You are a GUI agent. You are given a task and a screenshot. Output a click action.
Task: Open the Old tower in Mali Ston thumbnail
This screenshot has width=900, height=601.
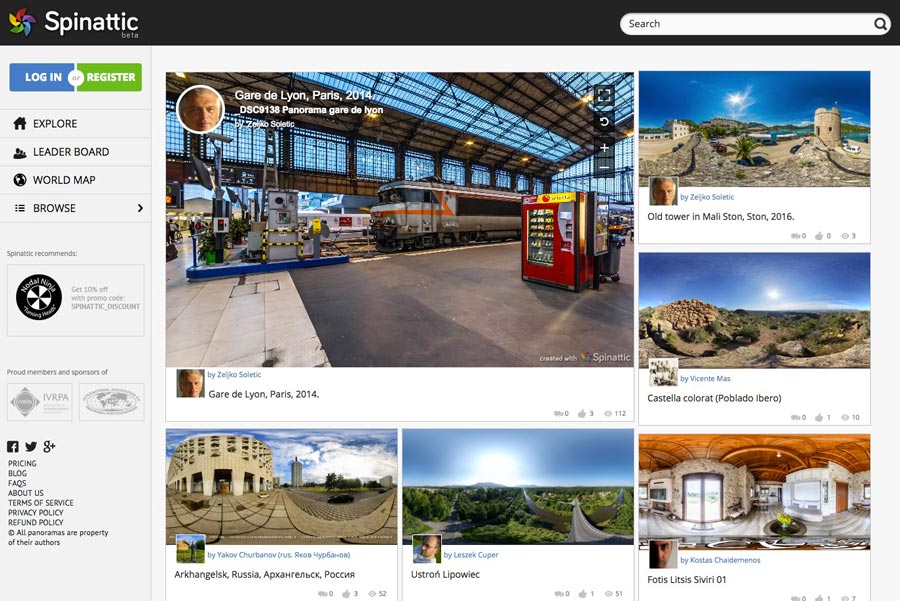tap(754, 129)
